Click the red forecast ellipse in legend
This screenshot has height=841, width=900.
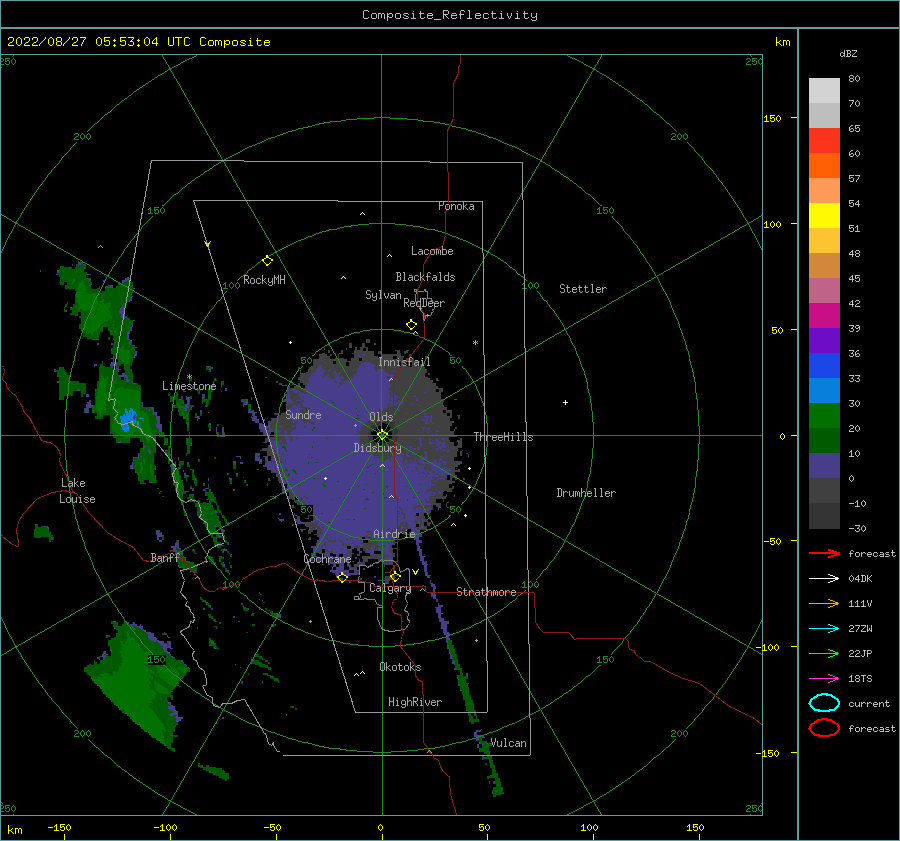coord(824,728)
